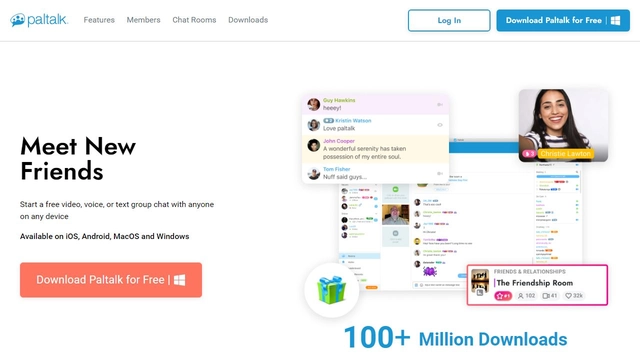Open the Features menu item

(99, 20)
